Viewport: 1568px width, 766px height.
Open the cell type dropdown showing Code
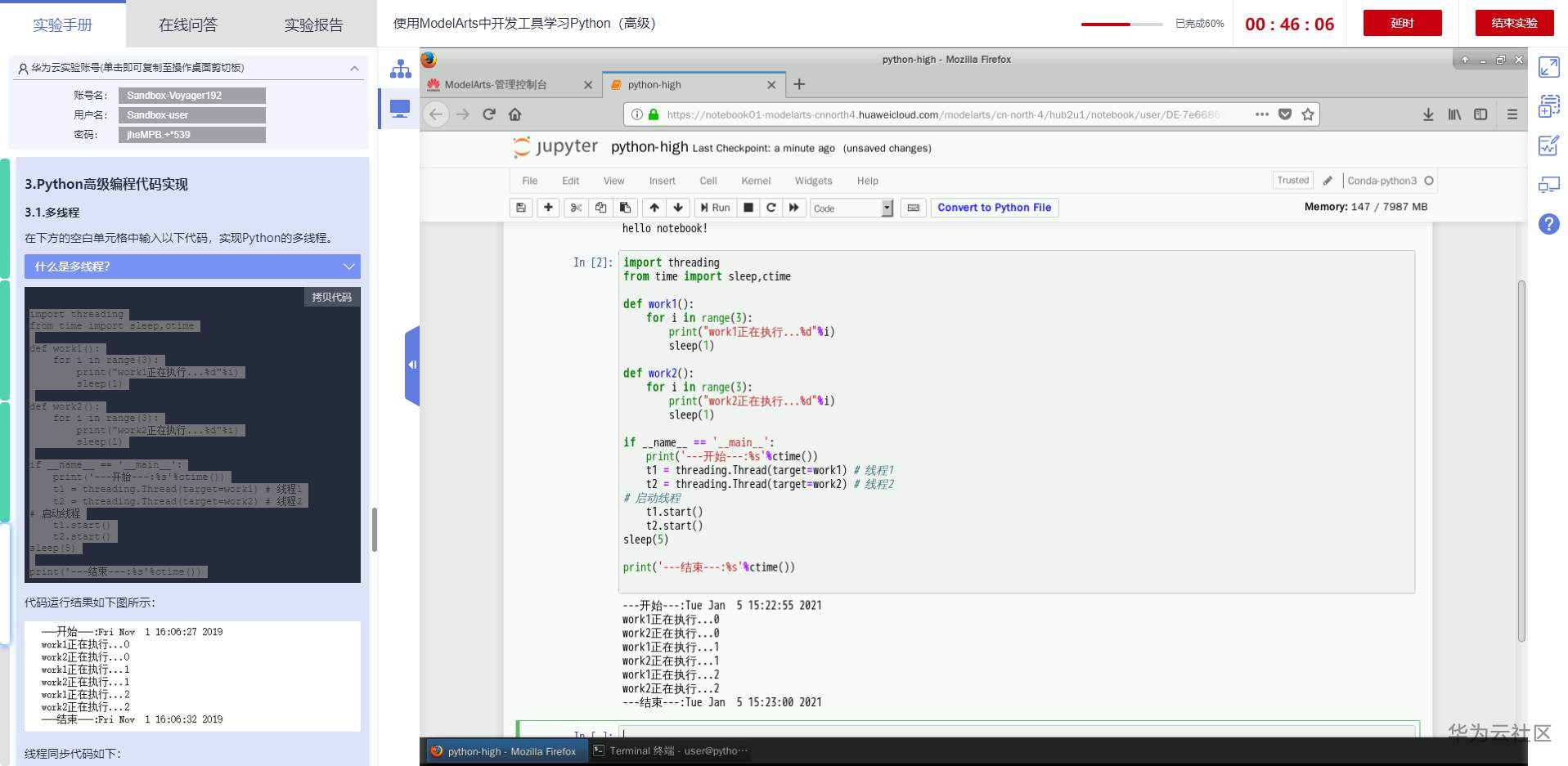tap(851, 208)
